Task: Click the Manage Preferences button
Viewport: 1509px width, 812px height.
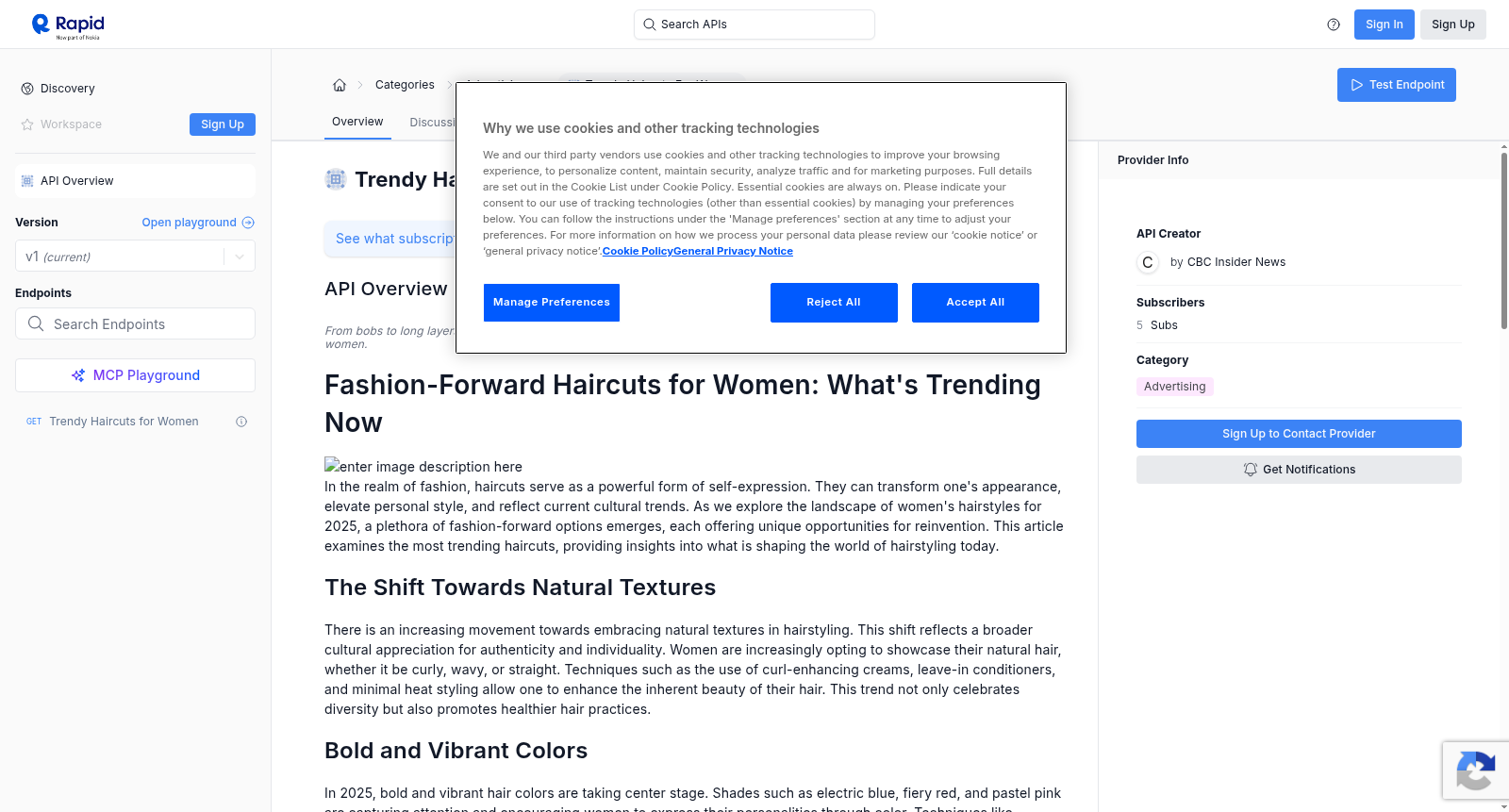Action: click(552, 303)
